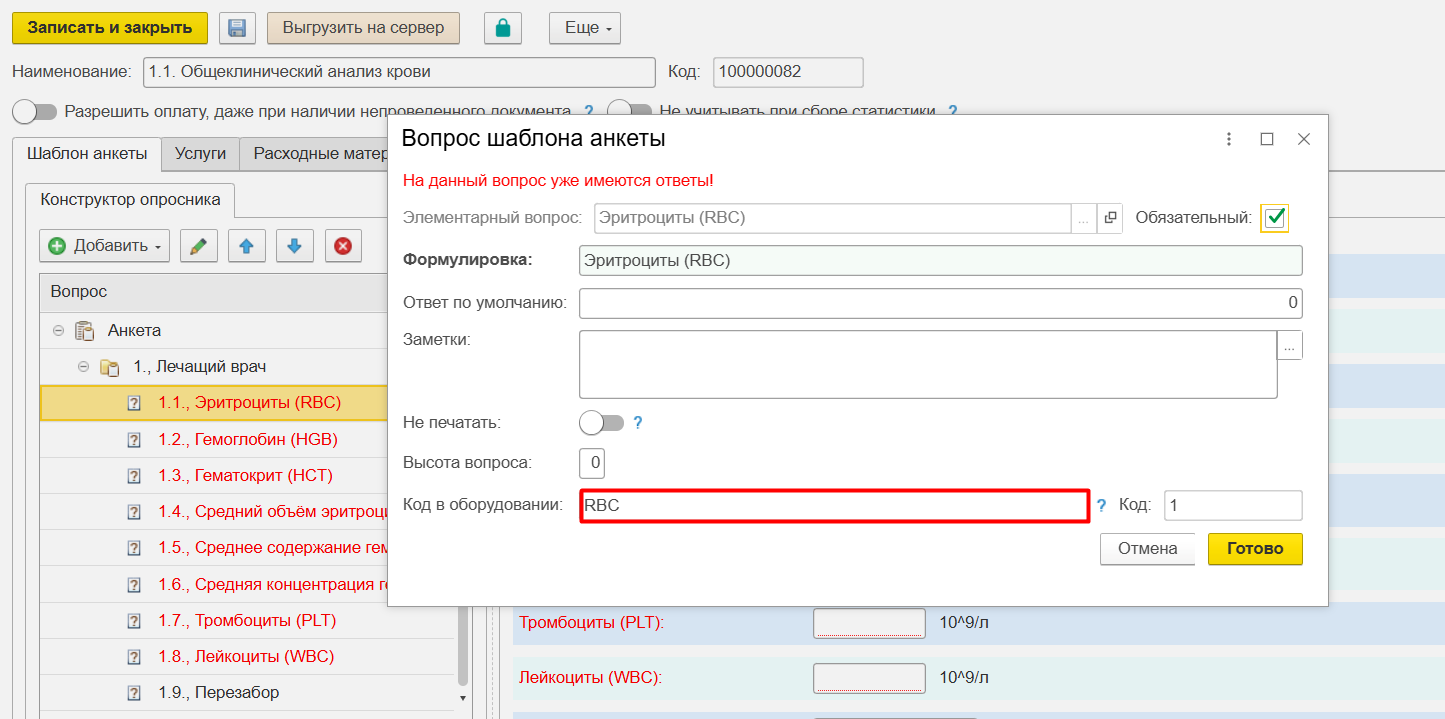Uncheck the Обязательный checkbox
The width and height of the screenshot is (1445, 719).
click(1274, 218)
